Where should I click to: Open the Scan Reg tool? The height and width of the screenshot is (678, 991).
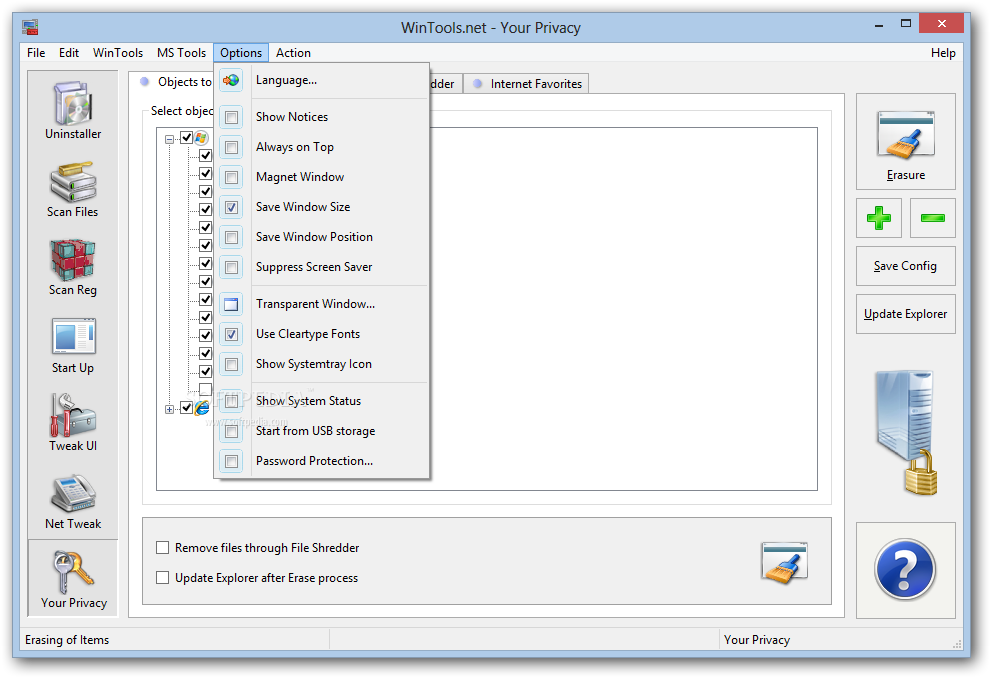(73, 267)
